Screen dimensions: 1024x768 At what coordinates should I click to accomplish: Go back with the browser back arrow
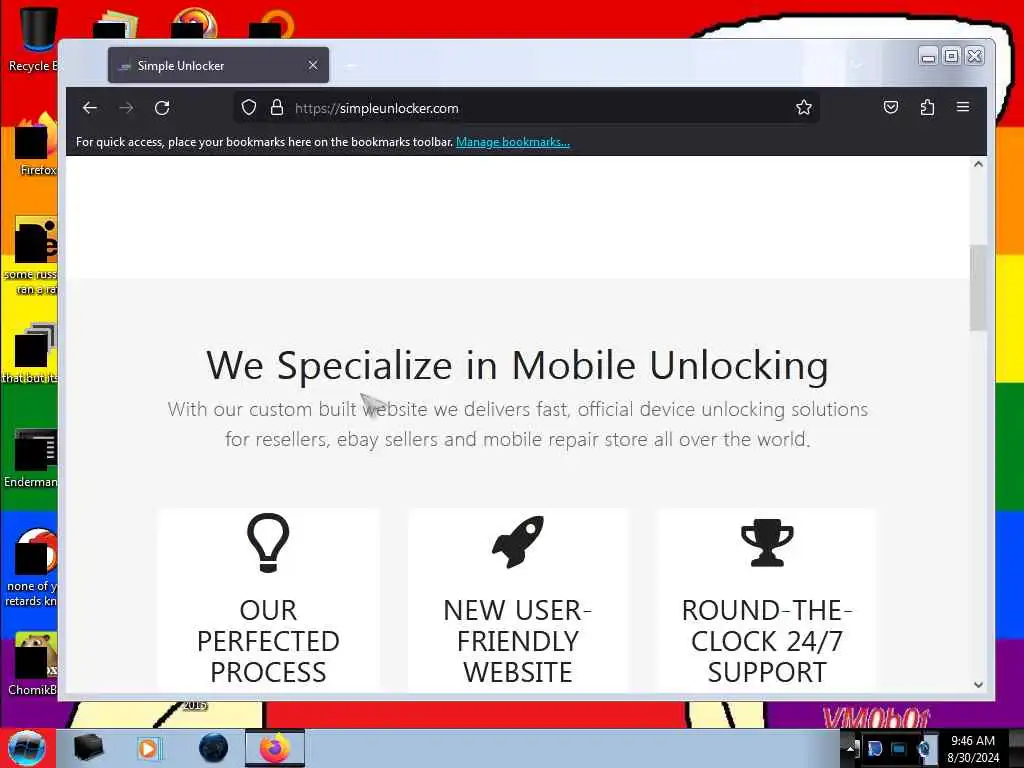coord(90,108)
